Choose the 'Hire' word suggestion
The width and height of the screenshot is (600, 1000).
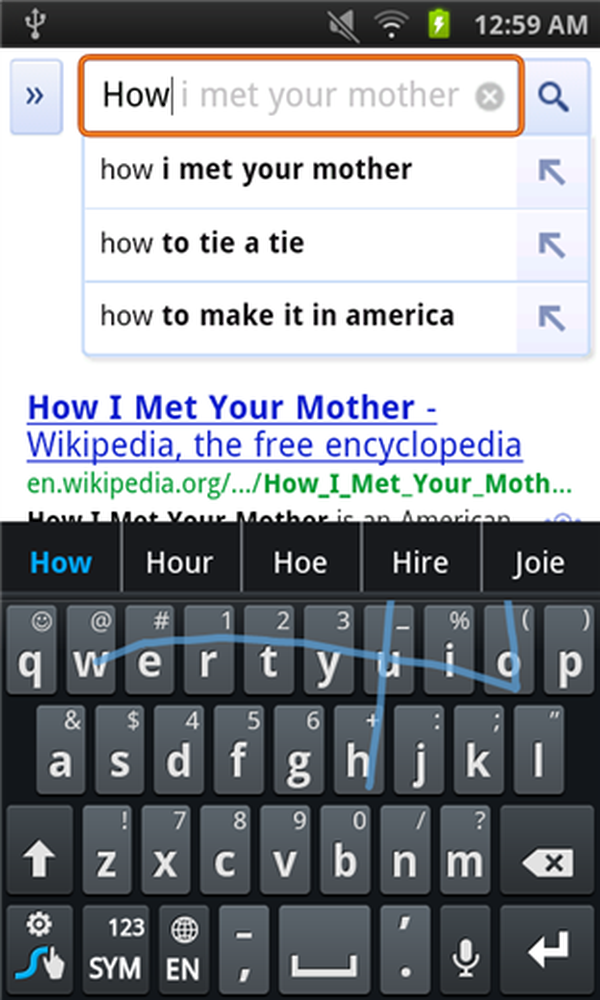click(x=420, y=562)
